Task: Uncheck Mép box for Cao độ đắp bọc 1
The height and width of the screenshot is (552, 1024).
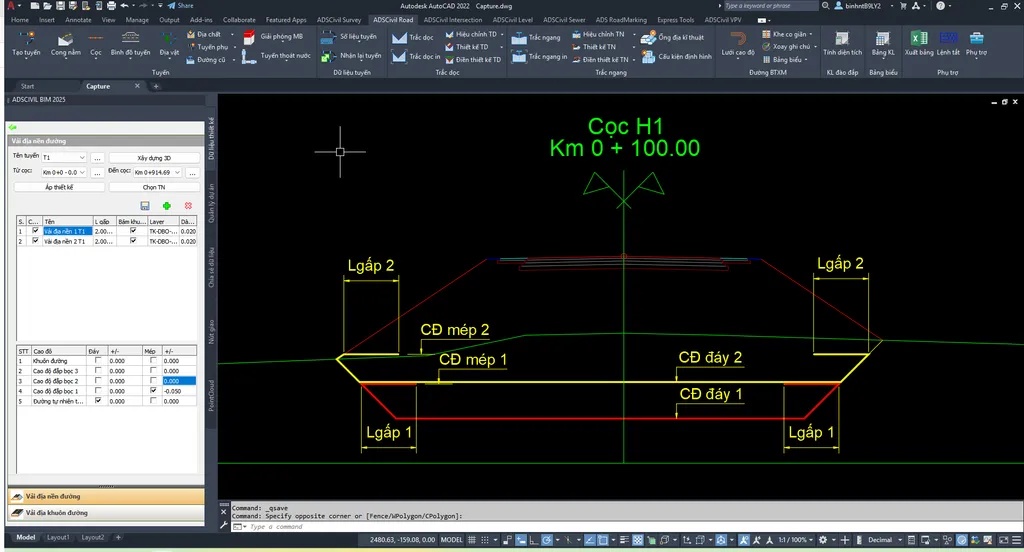Action: (153, 391)
